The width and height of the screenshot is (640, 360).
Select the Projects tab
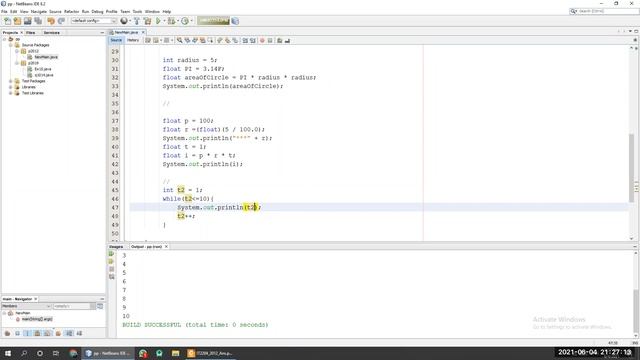[x=10, y=32]
